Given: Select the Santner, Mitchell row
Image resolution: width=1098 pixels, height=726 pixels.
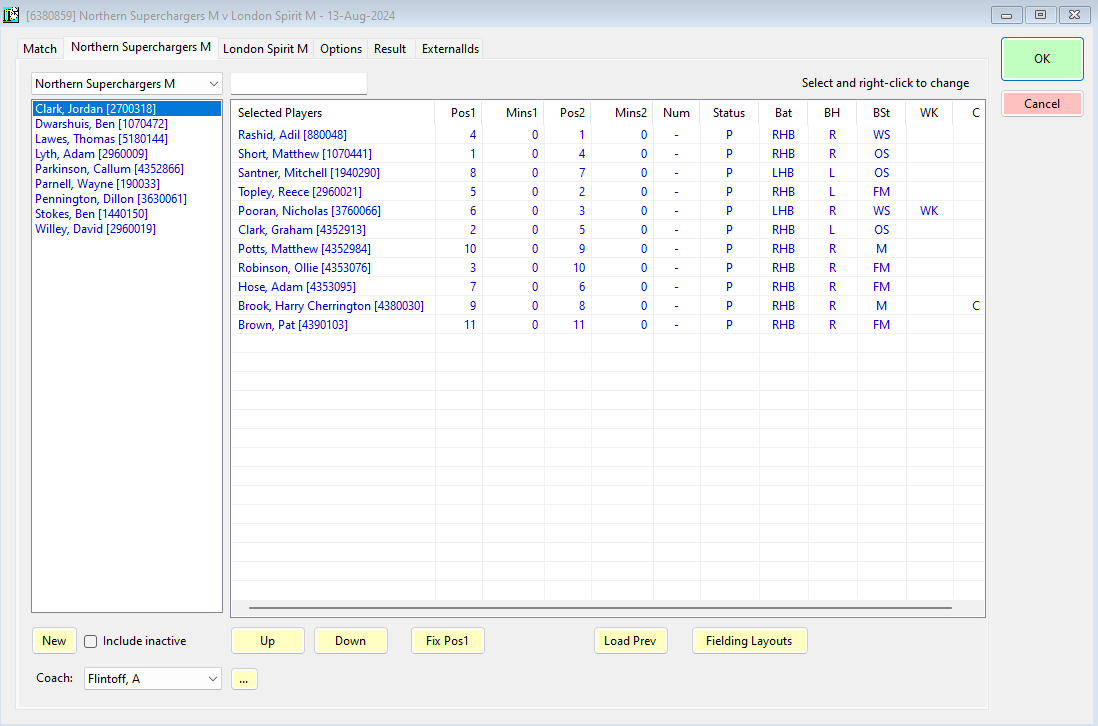Looking at the screenshot, I should [x=608, y=172].
